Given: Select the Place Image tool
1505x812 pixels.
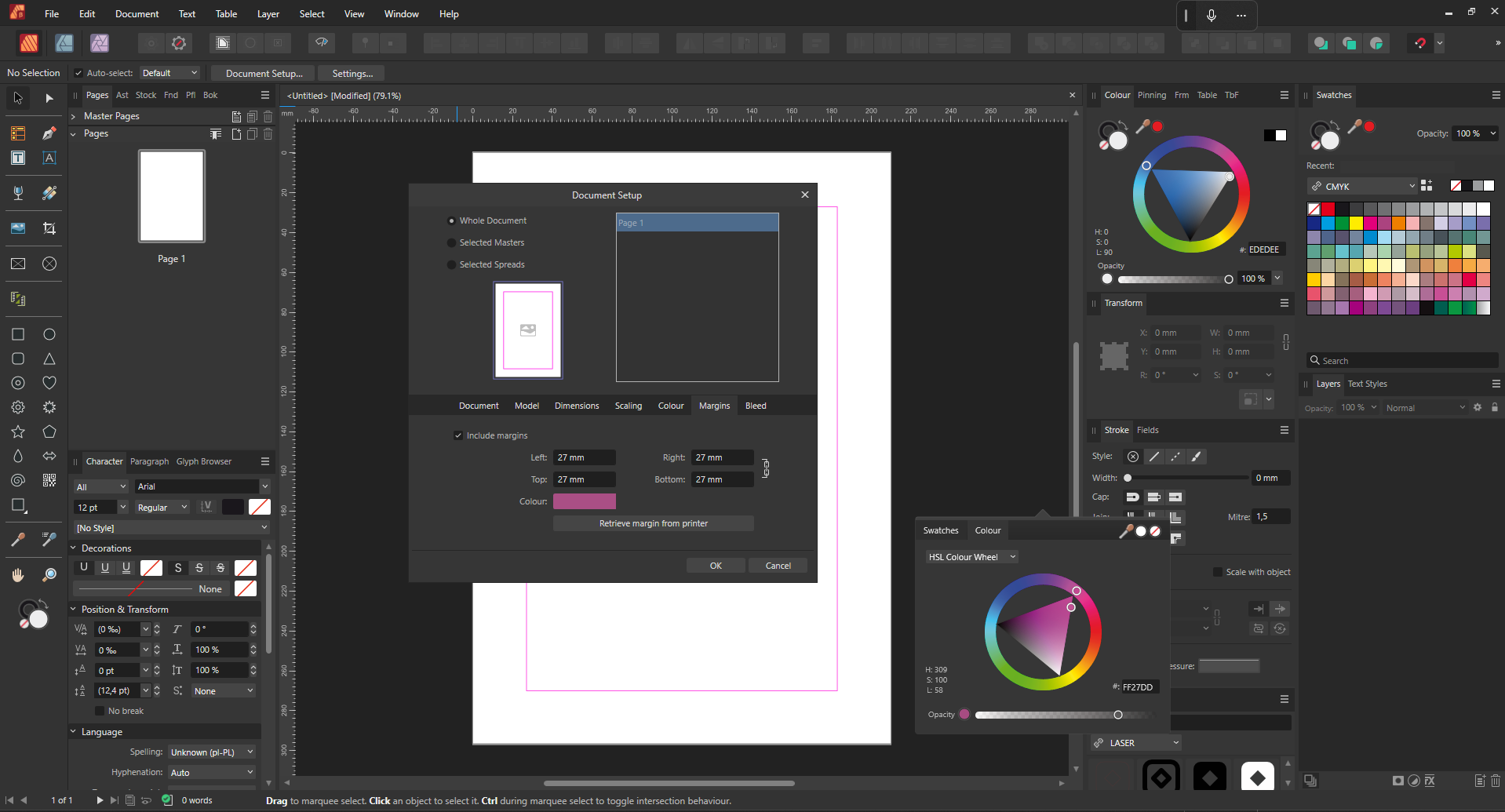Looking at the screenshot, I should (18, 228).
